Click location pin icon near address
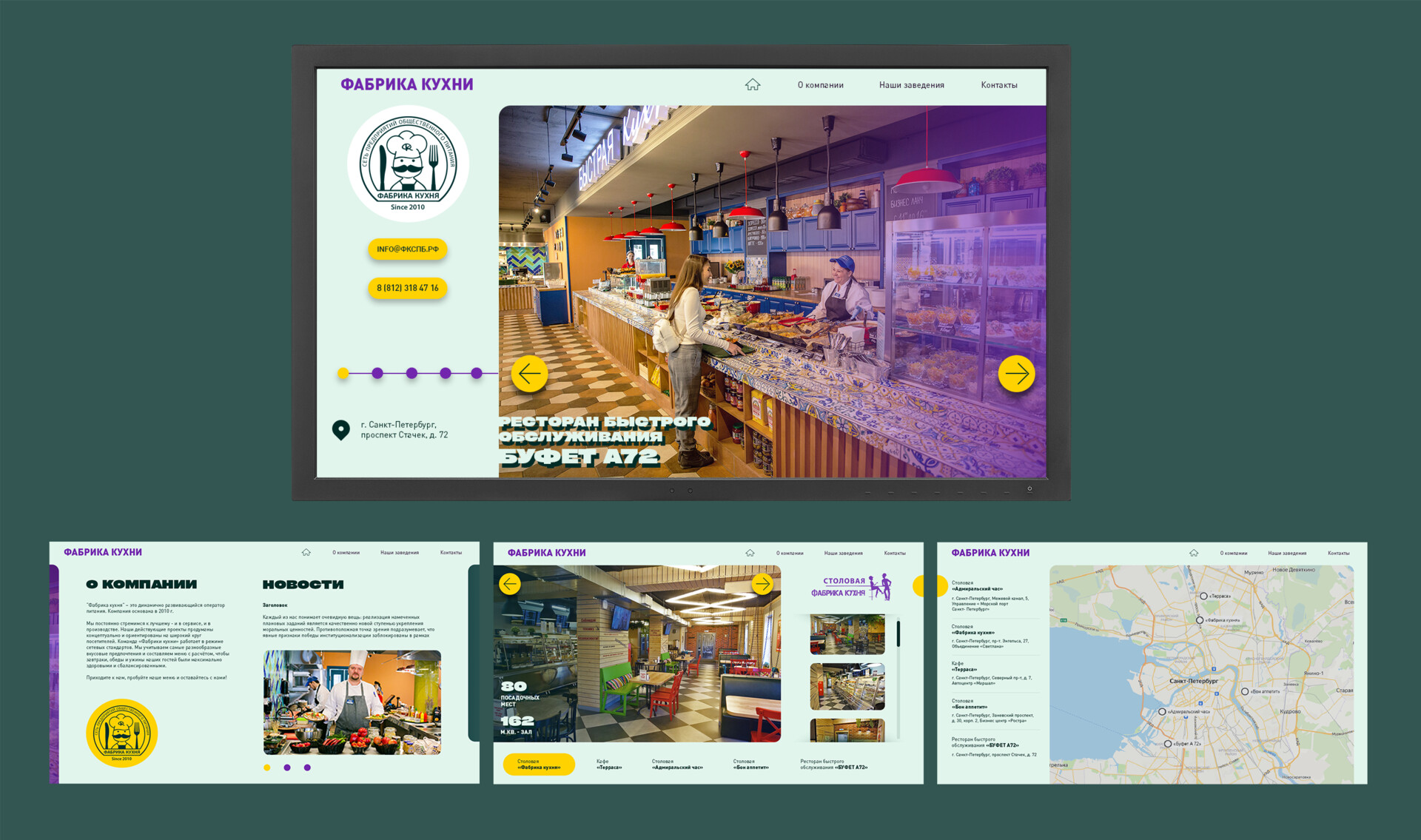The image size is (1421, 840). [340, 429]
